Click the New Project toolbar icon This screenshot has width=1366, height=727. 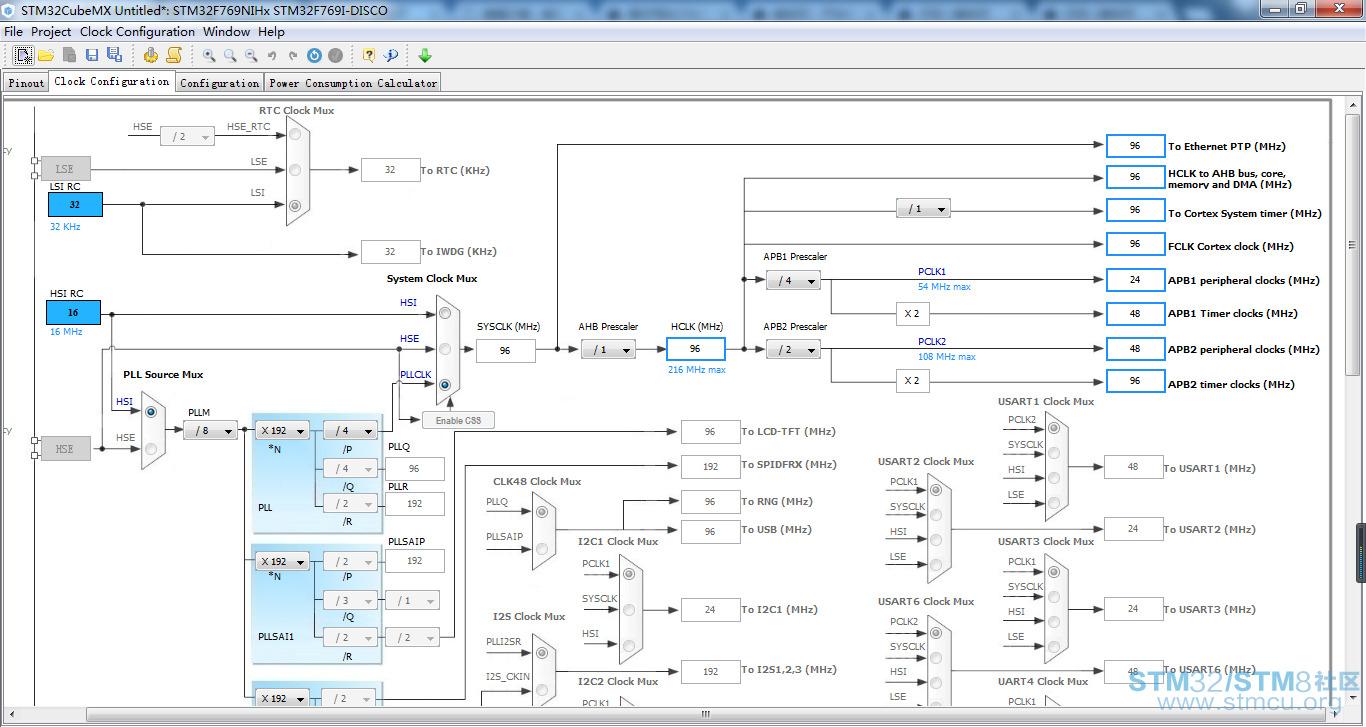23,55
